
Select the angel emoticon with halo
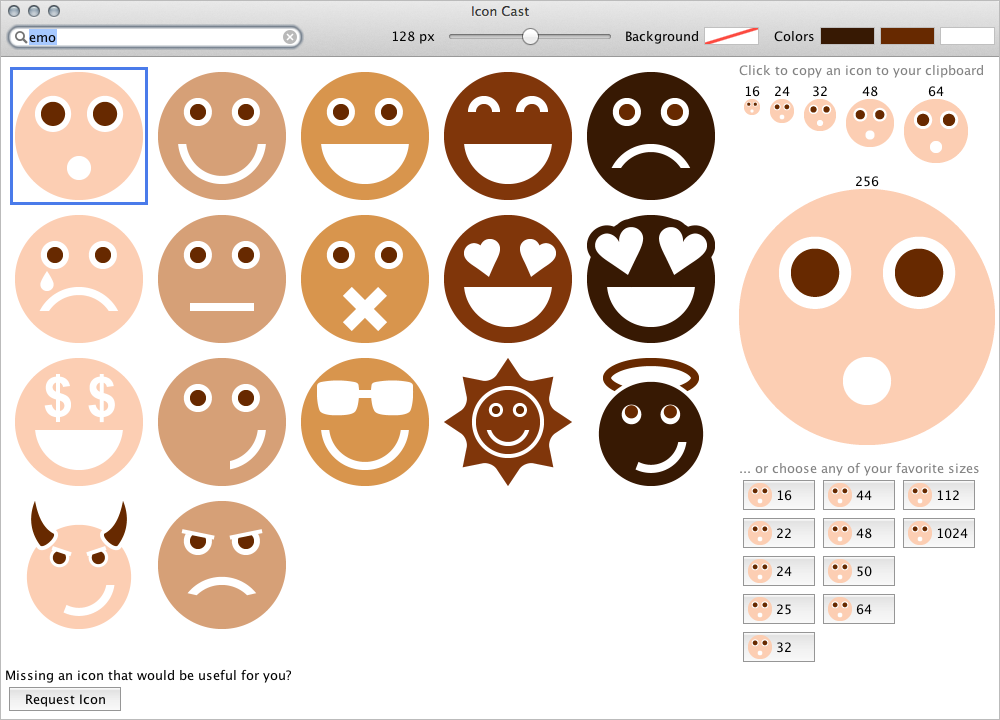(651, 422)
